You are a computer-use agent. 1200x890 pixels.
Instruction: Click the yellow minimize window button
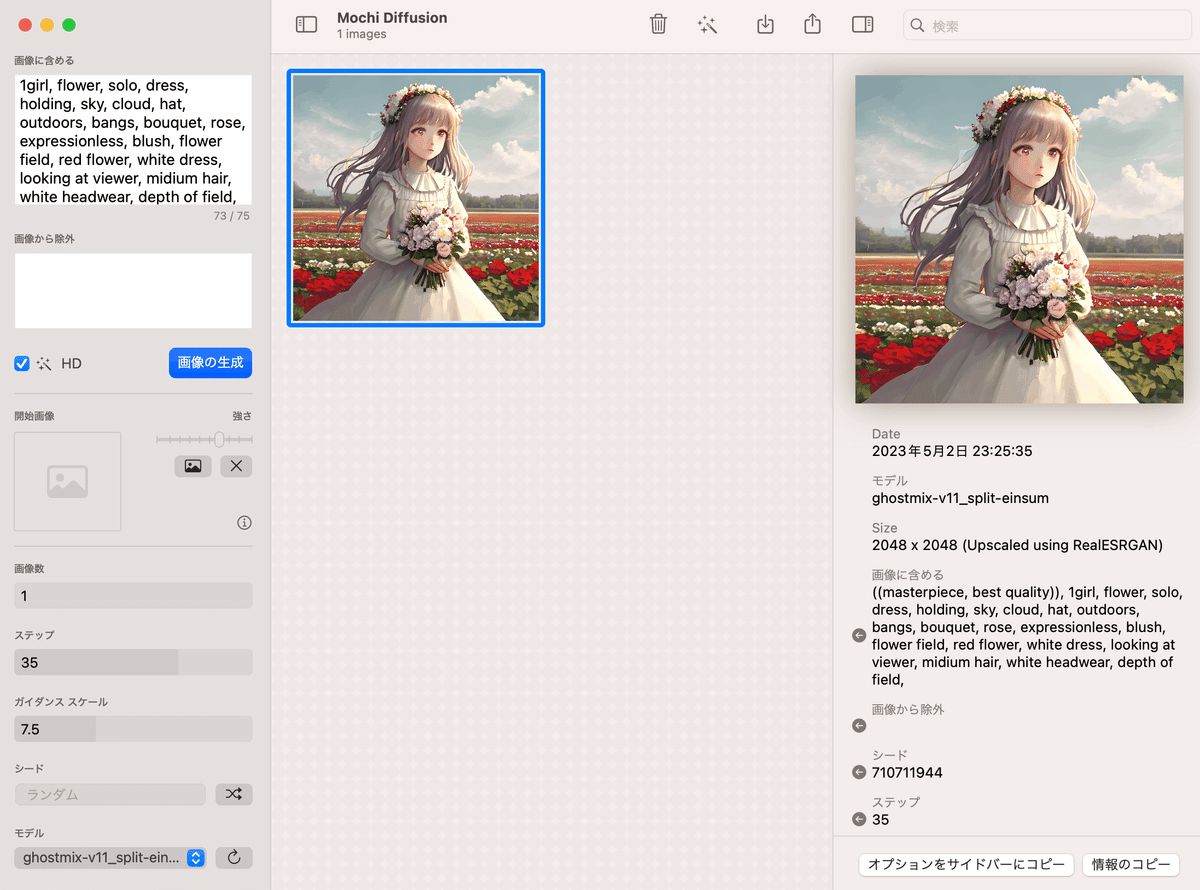click(x=47, y=25)
